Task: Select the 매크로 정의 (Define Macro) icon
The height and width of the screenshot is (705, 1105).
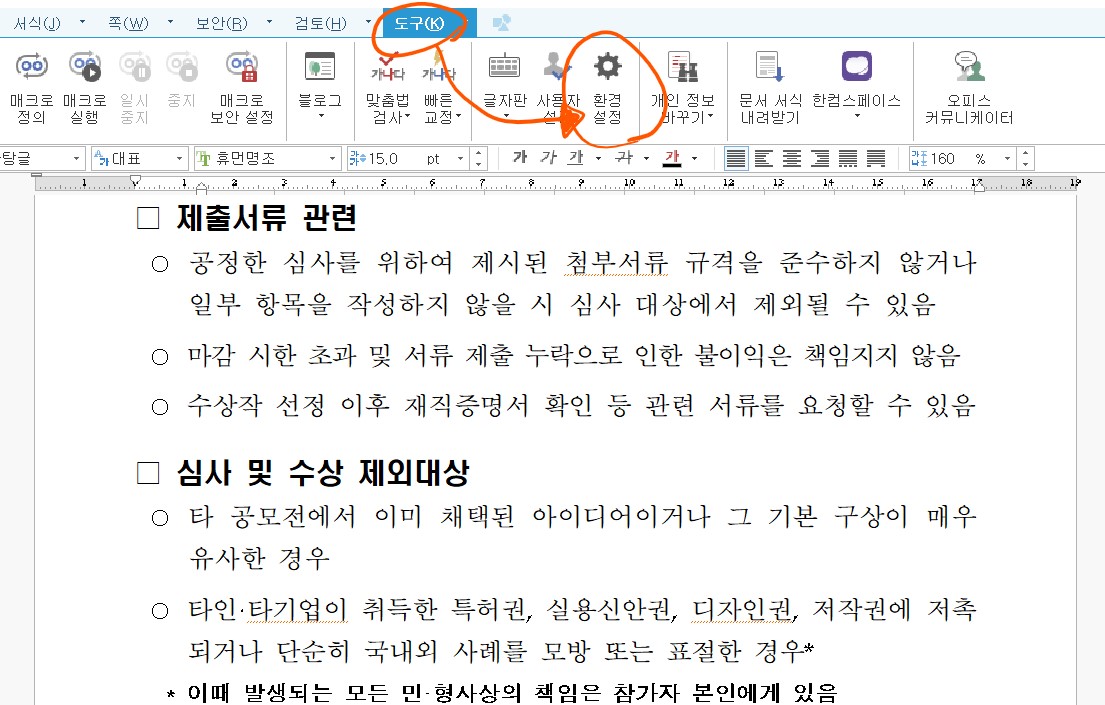Action: coord(30,85)
